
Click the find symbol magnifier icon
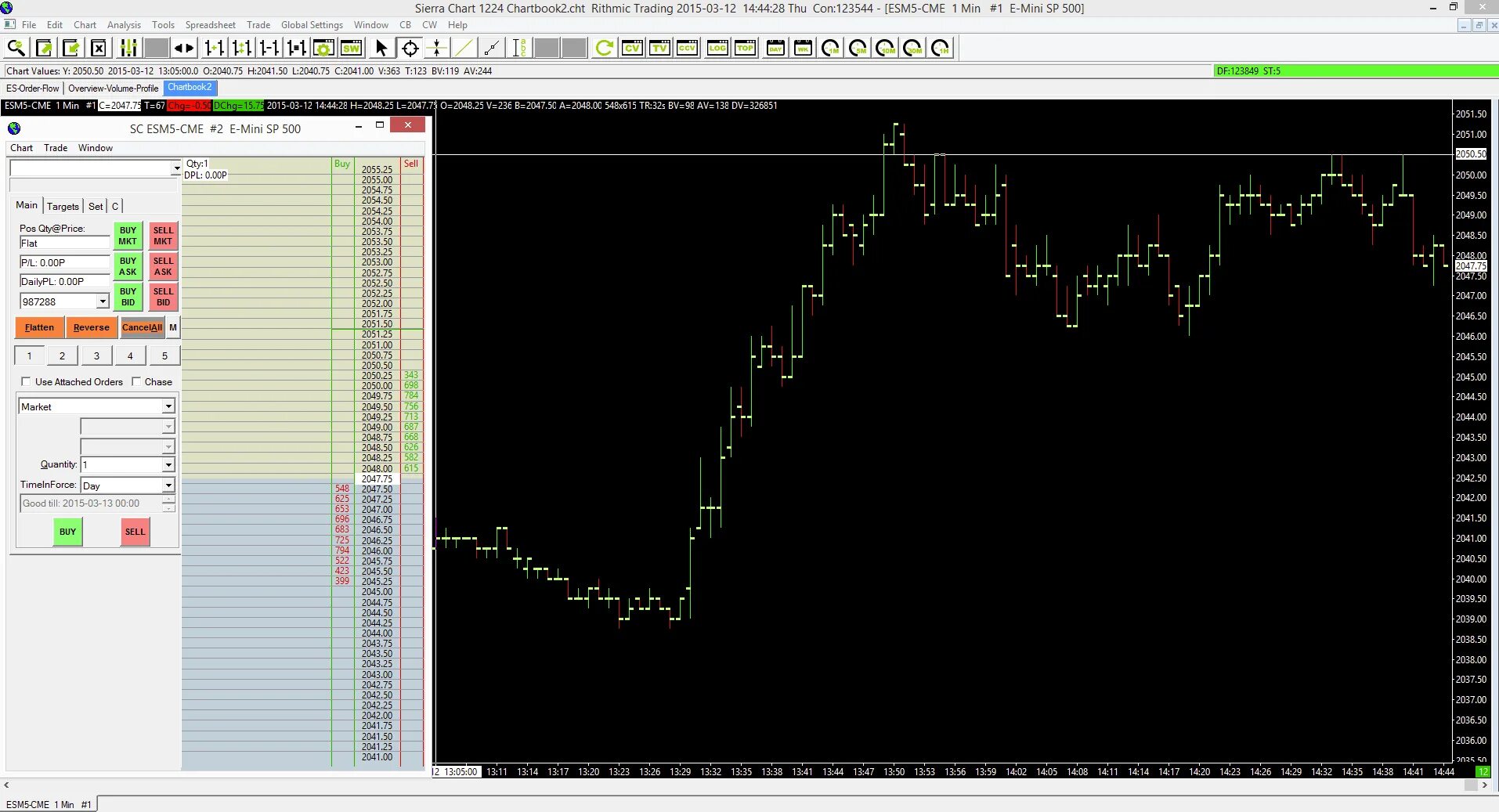pyautogui.click(x=16, y=49)
